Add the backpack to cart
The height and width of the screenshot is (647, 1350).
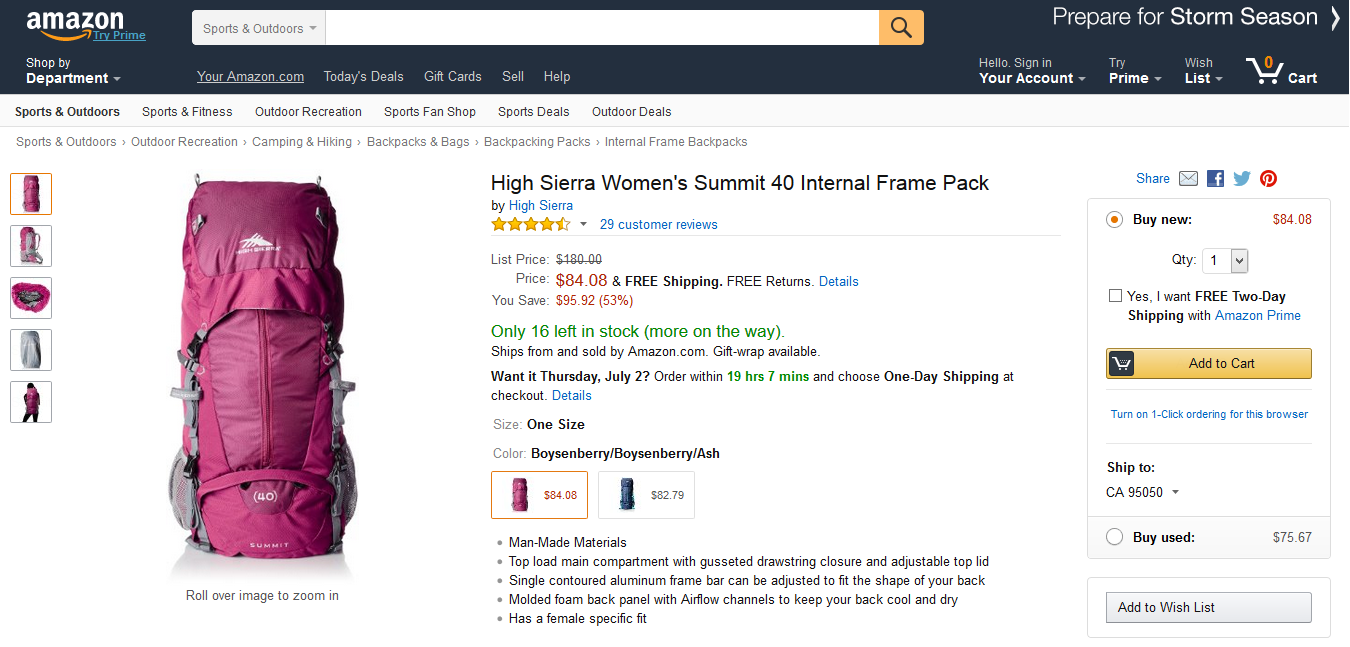tap(1209, 363)
